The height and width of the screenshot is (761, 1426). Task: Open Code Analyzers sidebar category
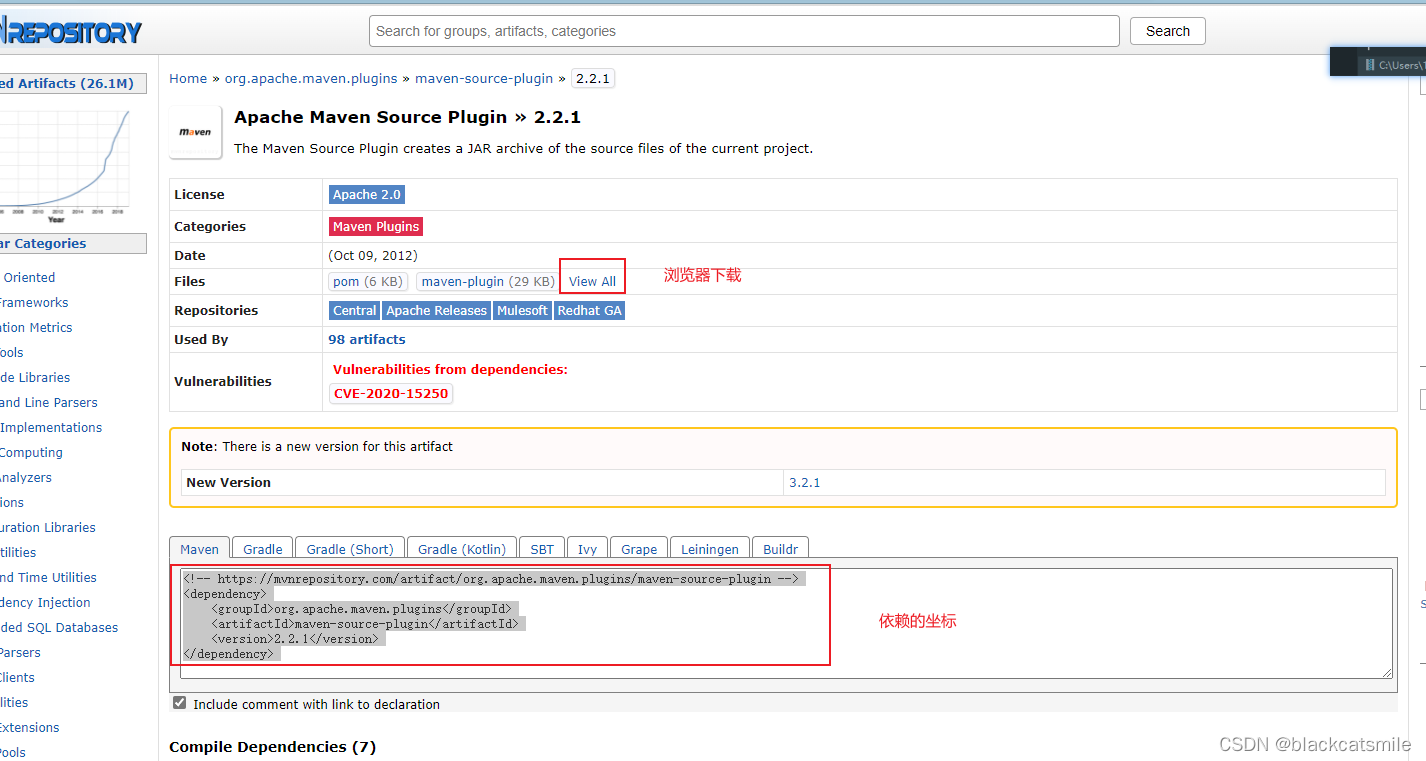pos(26,477)
